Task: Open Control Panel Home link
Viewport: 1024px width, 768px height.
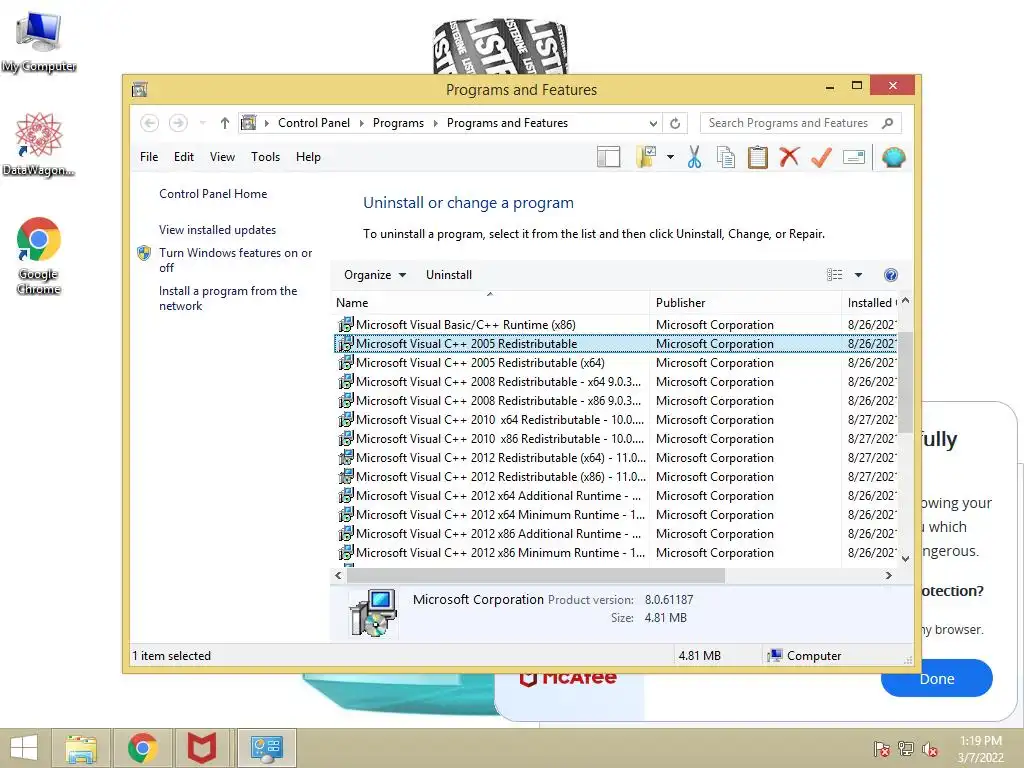Action: tap(213, 194)
